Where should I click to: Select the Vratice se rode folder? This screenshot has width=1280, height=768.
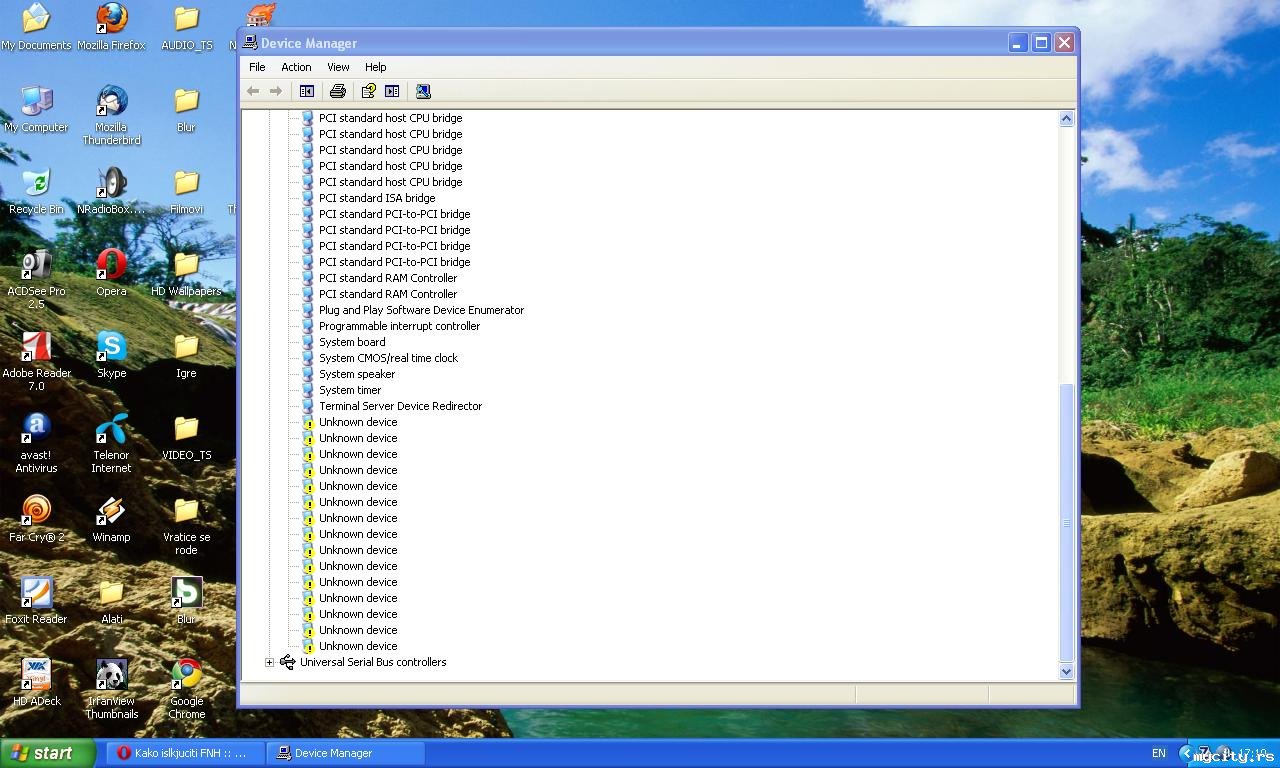186,525
